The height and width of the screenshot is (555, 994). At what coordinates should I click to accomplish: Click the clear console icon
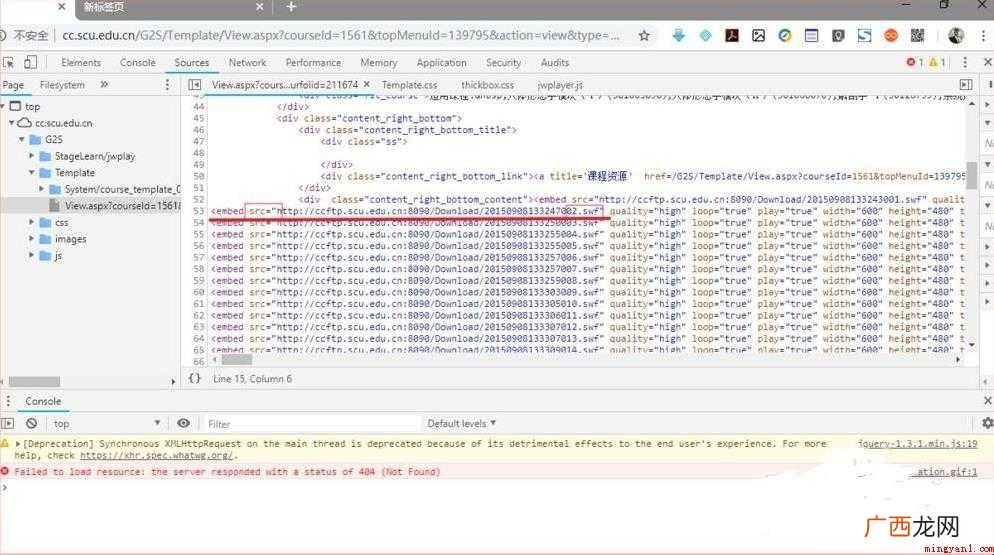31,423
